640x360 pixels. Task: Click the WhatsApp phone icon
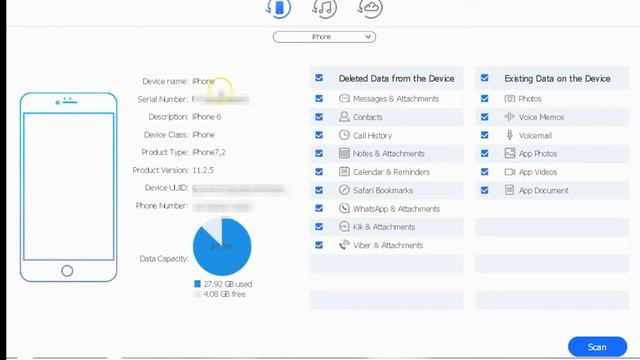coord(344,208)
